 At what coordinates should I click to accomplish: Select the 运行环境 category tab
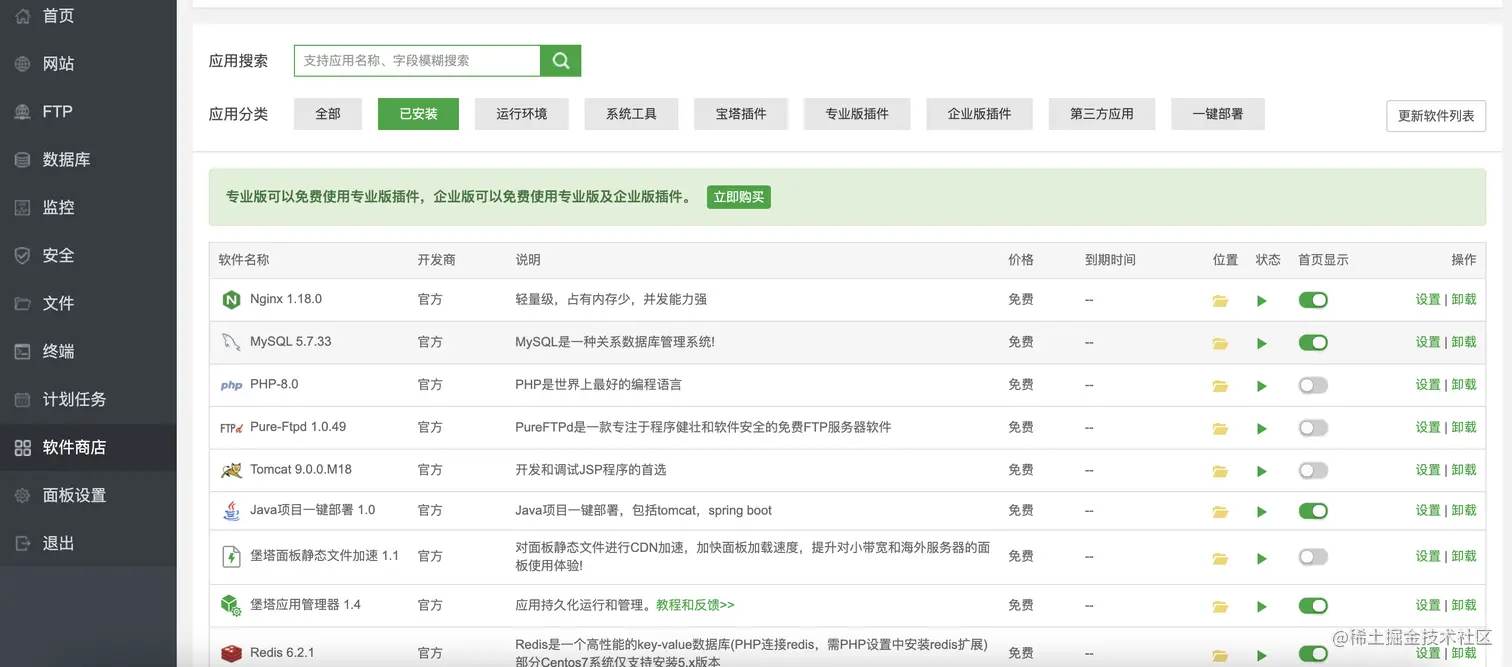(x=522, y=114)
